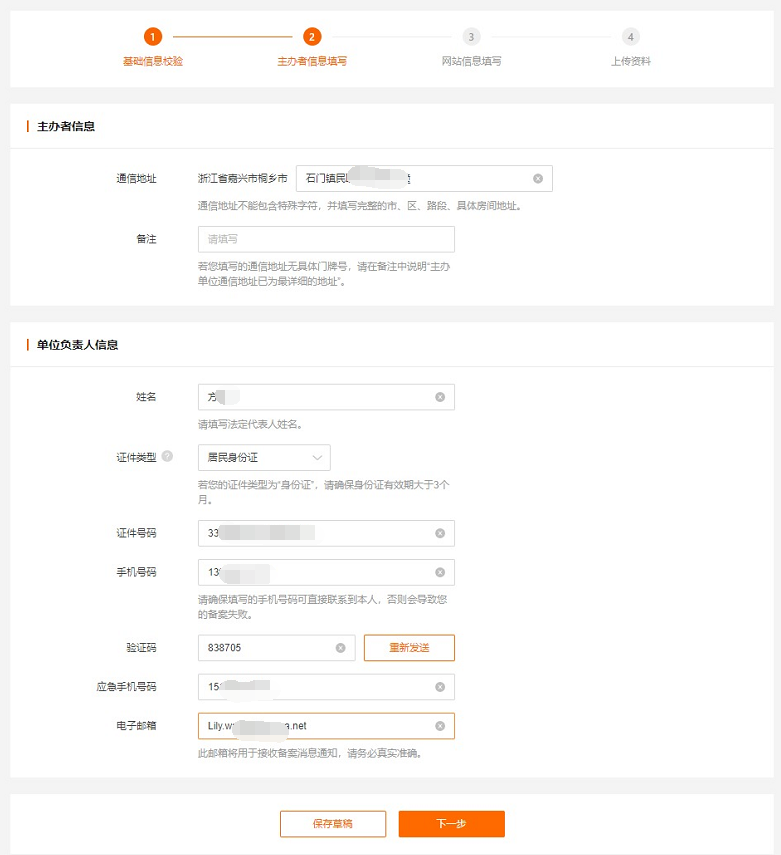Show help tooltip next to 证件类型
This screenshot has height=855, width=781.
[167, 457]
